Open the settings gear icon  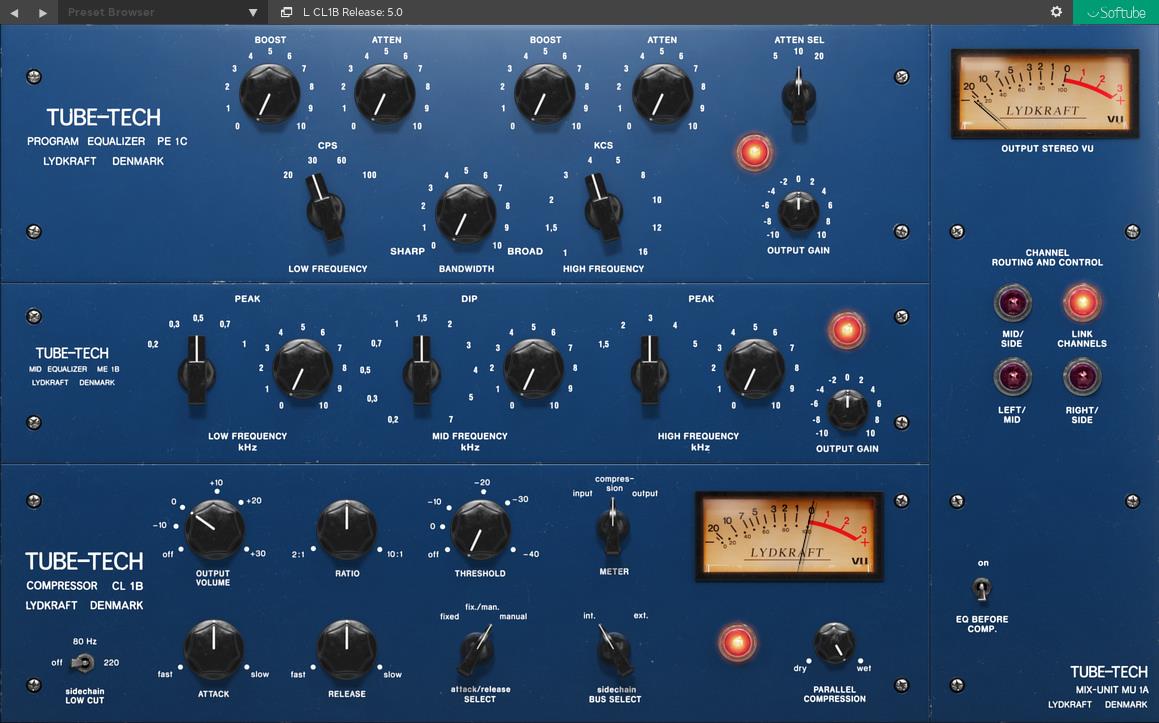(x=1056, y=12)
